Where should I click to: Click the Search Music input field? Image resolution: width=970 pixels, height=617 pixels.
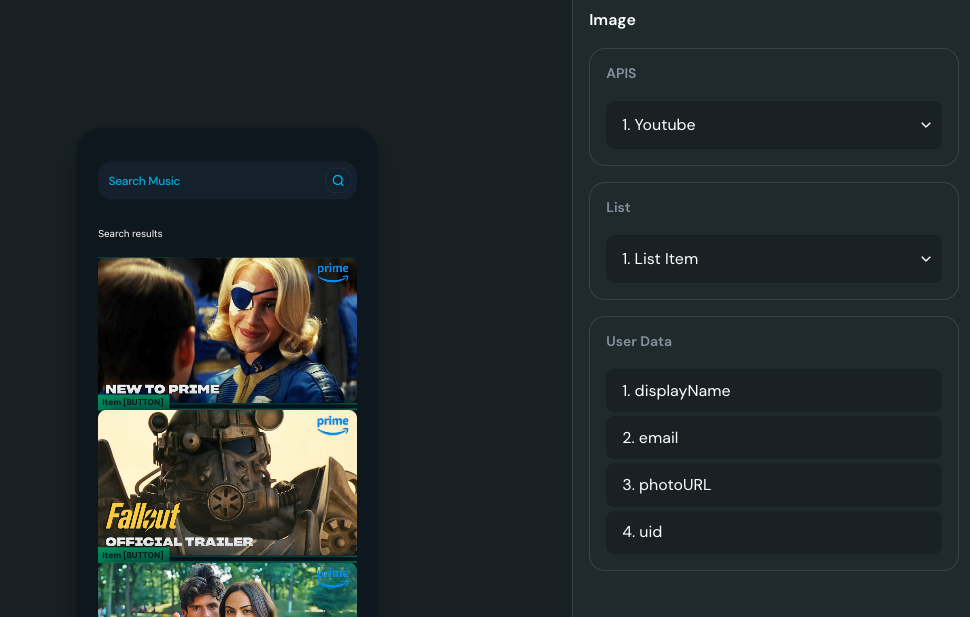pos(227,181)
